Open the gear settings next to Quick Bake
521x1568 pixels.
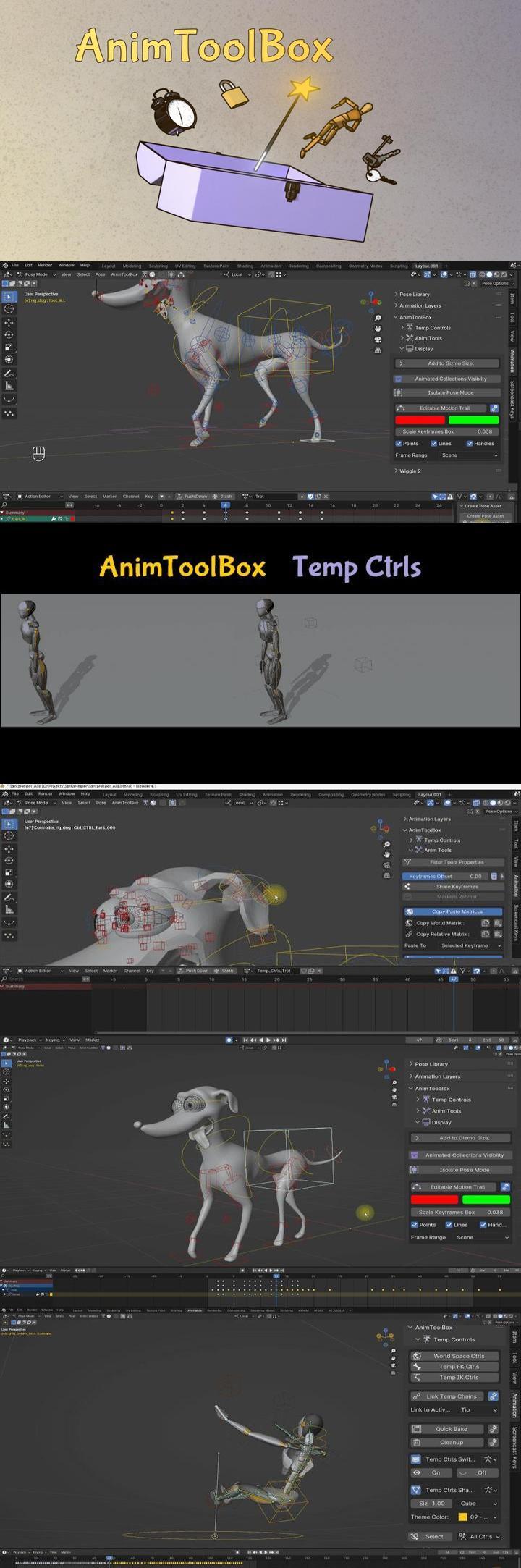pyautogui.click(x=493, y=1429)
